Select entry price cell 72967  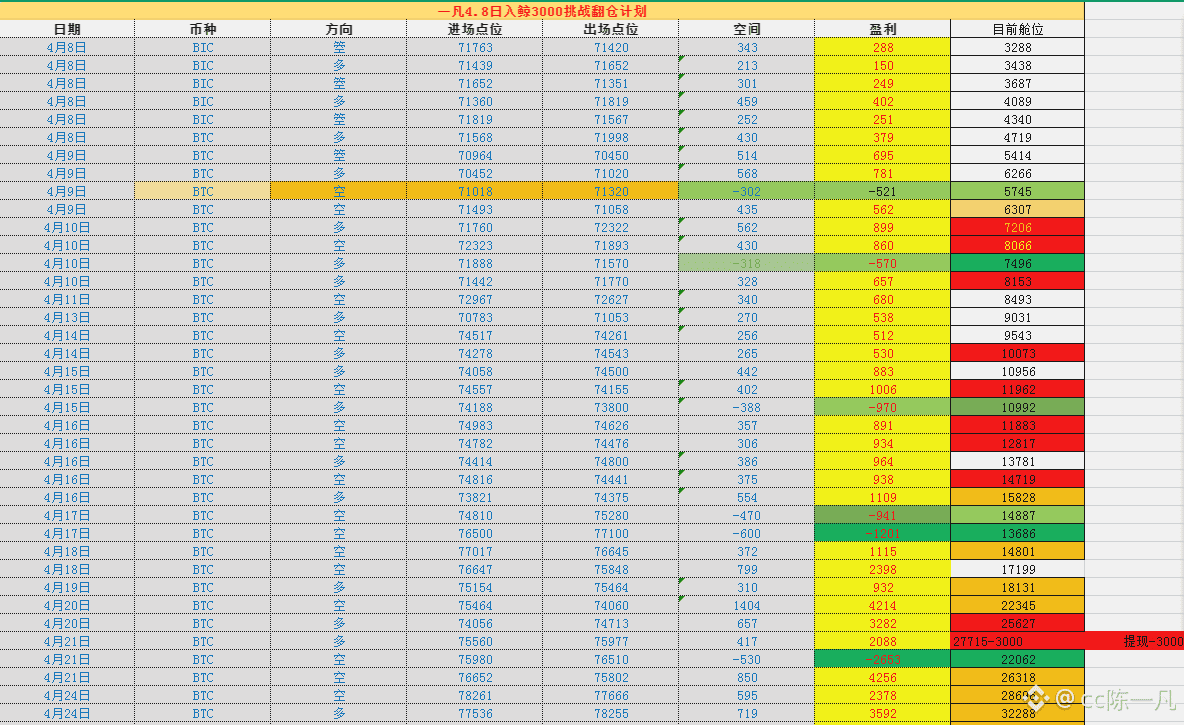[474, 299]
